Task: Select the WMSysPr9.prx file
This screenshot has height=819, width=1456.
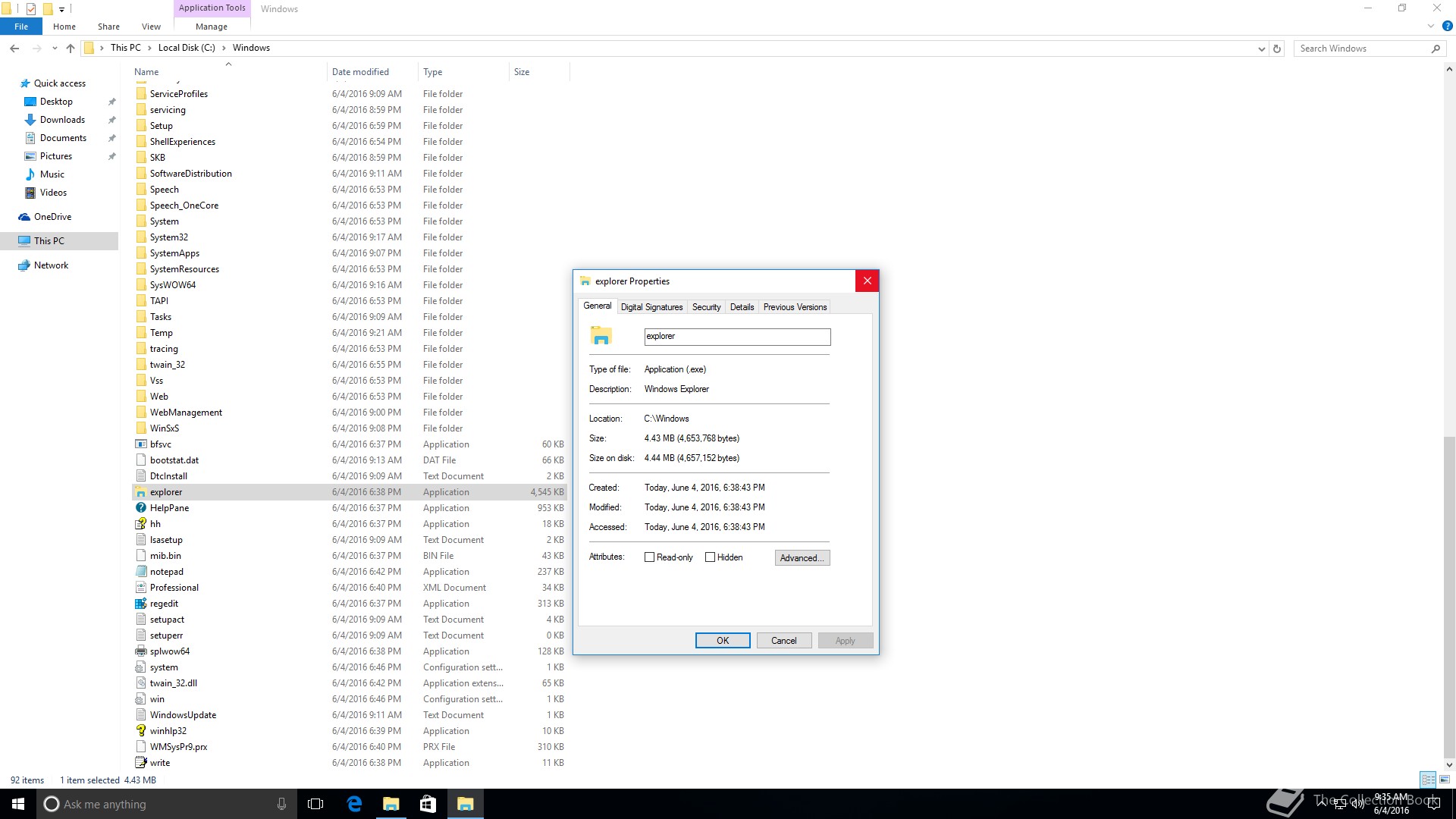Action: (x=178, y=747)
